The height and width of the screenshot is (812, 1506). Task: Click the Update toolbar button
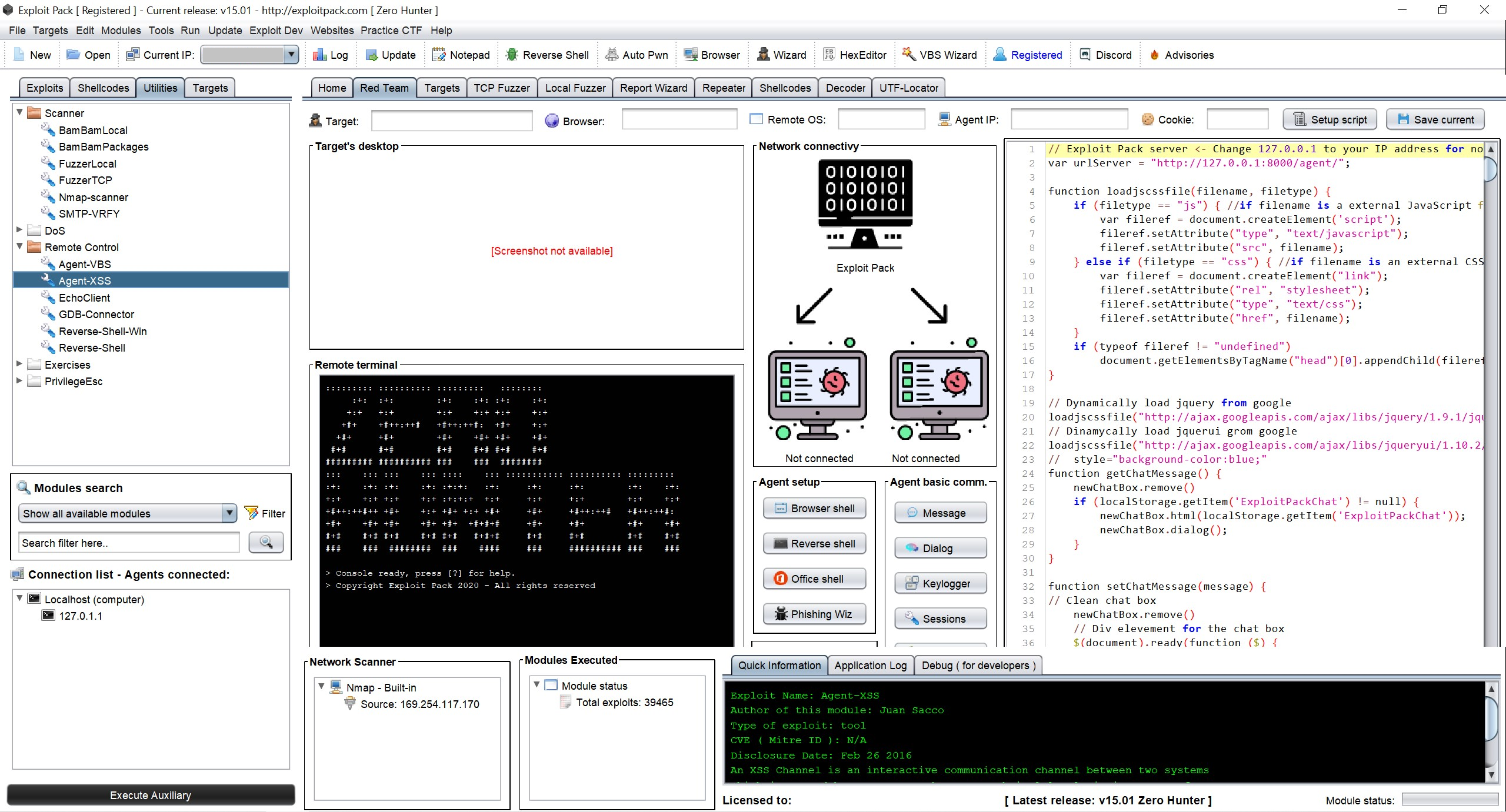click(x=391, y=55)
